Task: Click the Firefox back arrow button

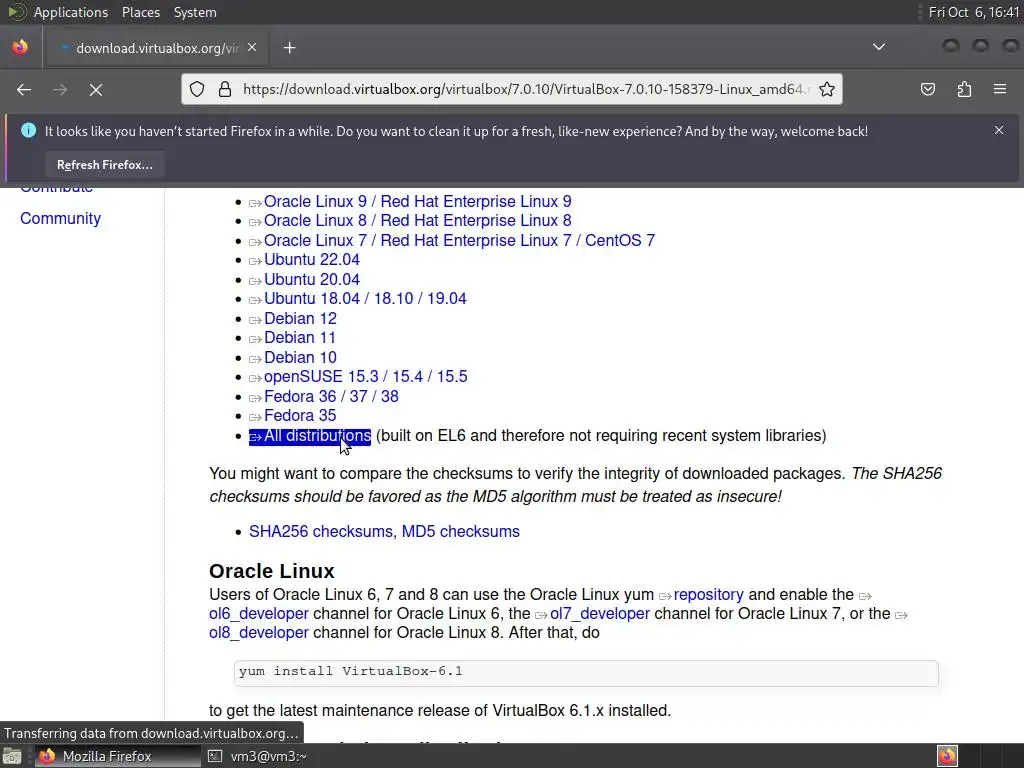Action: pyautogui.click(x=24, y=89)
